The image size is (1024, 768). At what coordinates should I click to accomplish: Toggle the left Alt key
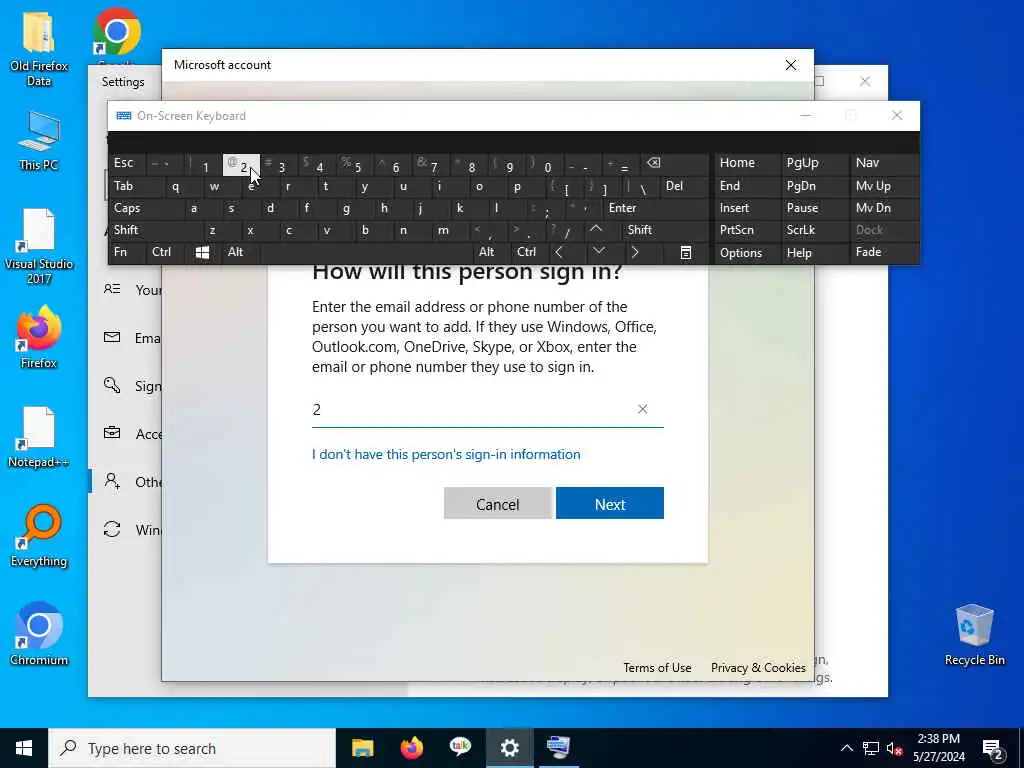click(x=239, y=253)
